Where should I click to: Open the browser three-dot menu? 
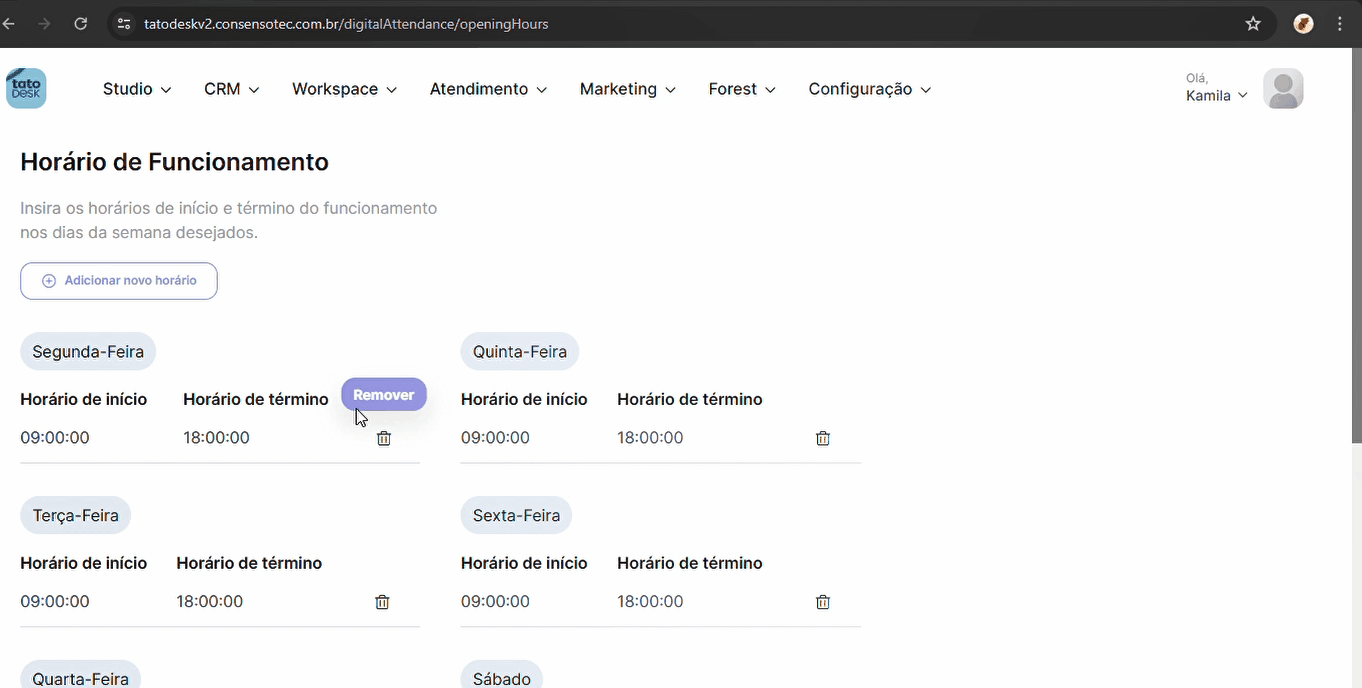tap(1340, 24)
